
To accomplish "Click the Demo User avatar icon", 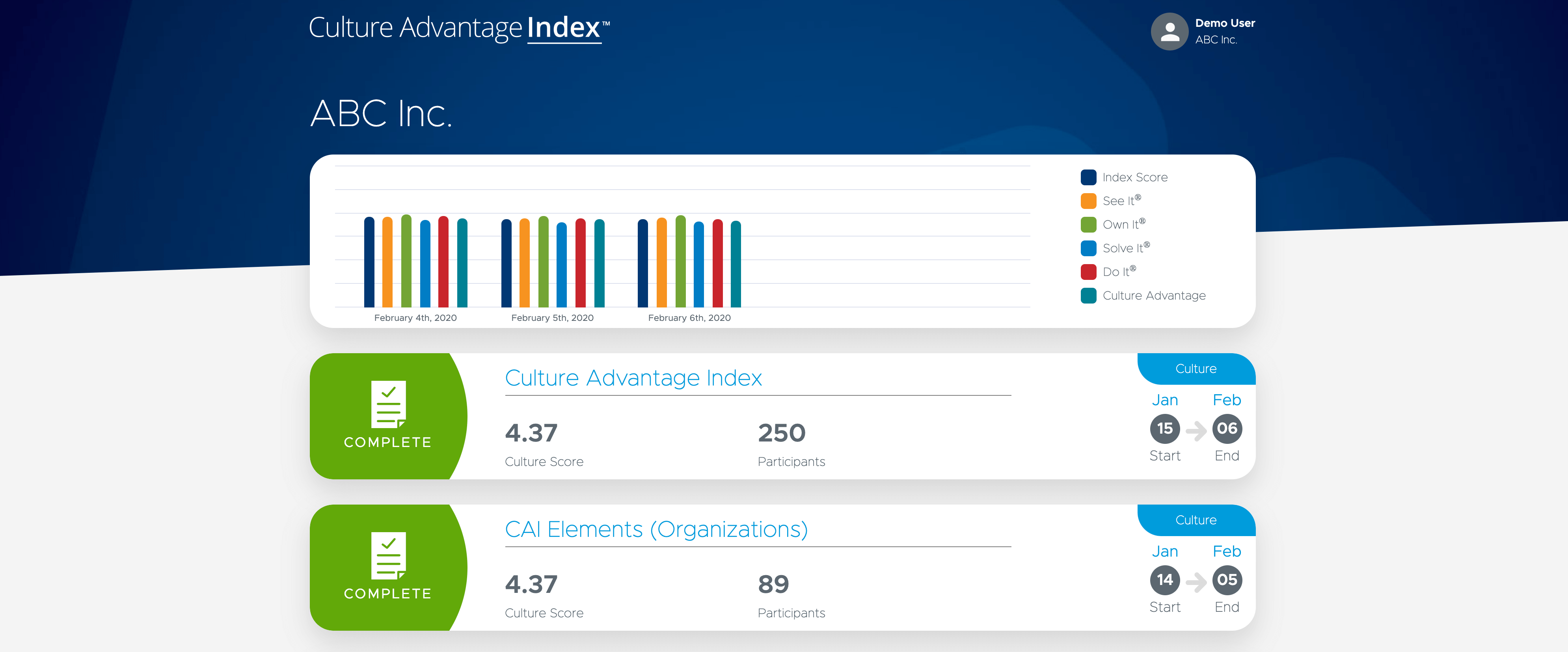I will [x=1169, y=32].
